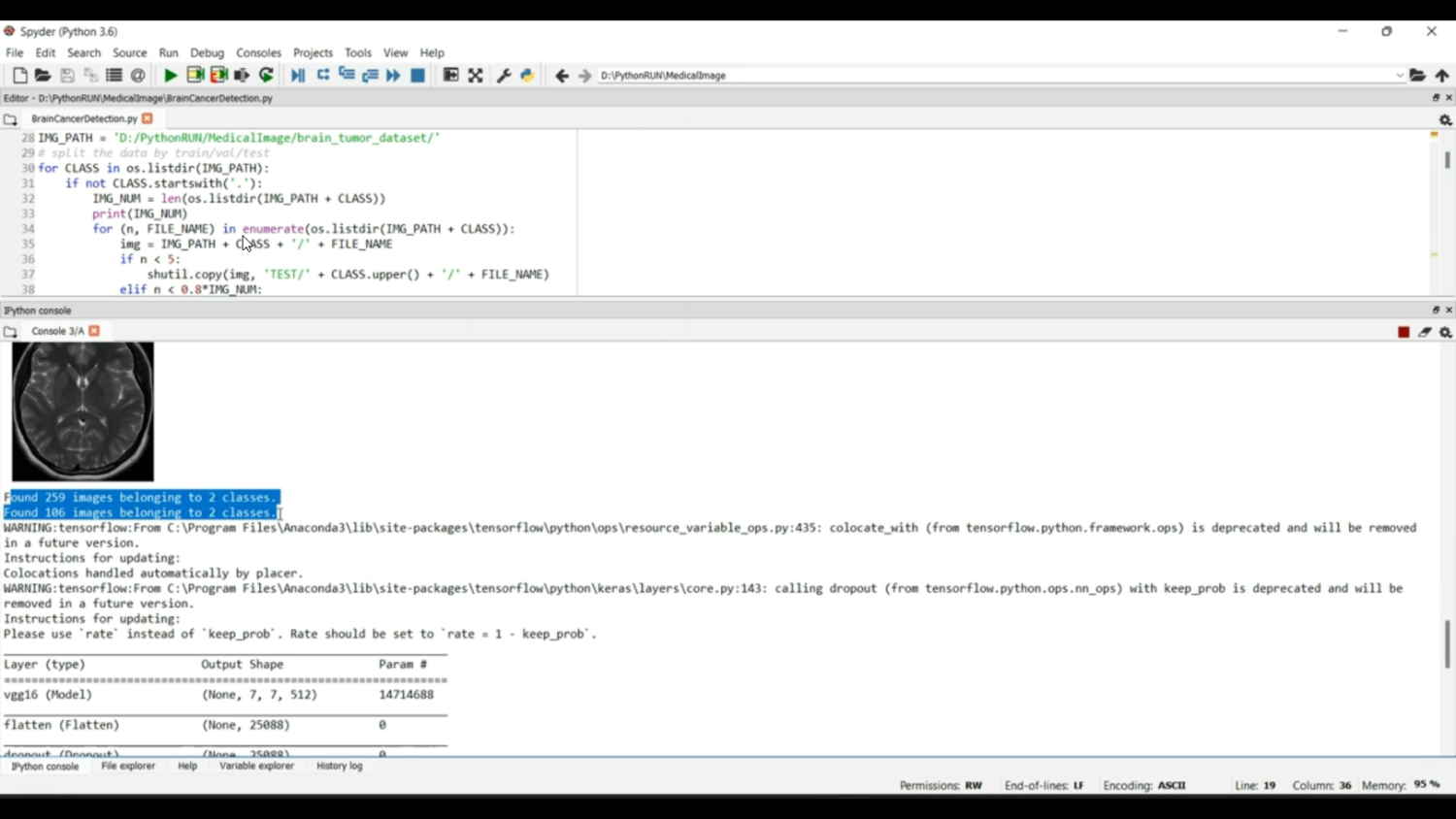Open file using the folder toolbar icon
The height and width of the screenshot is (819, 1456).
[43, 76]
